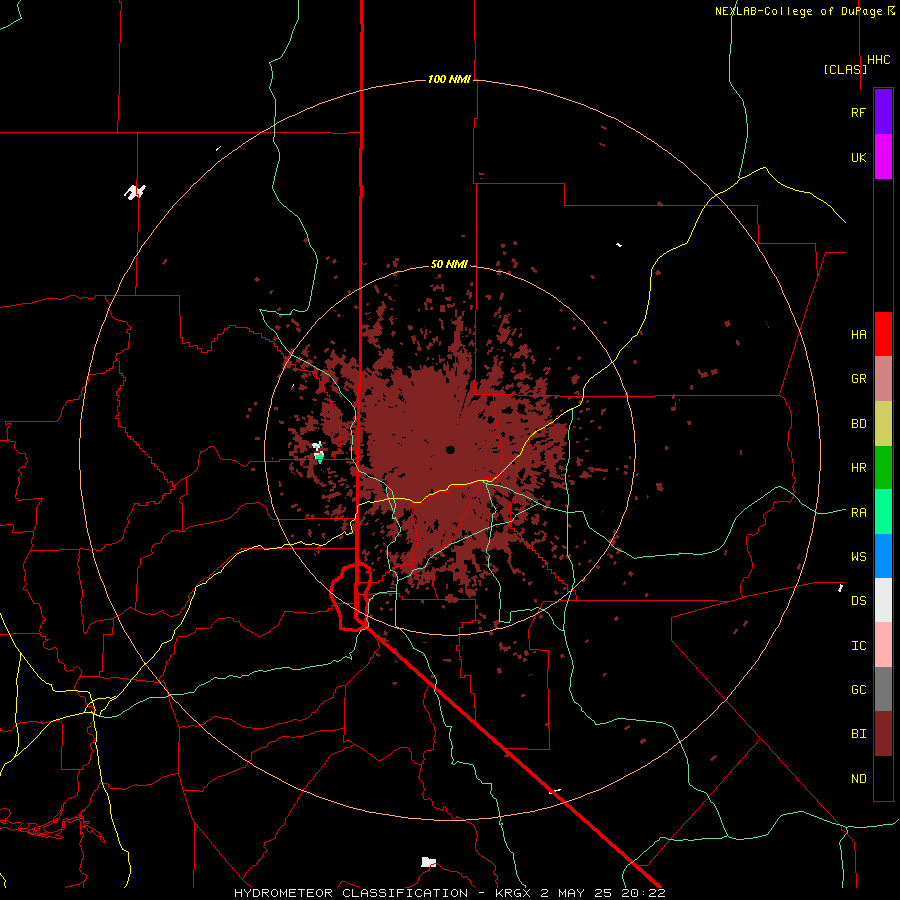Image resolution: width=900 pixels, height=900 pixels.
Task: Click the HA red legend swatch
Action: tap(883, 334)
